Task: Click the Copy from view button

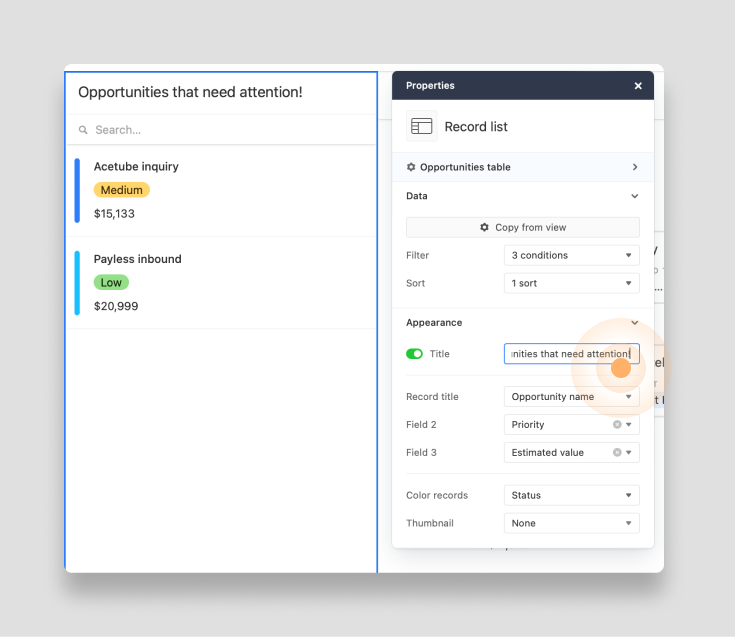Action: [x=523, y=227]
